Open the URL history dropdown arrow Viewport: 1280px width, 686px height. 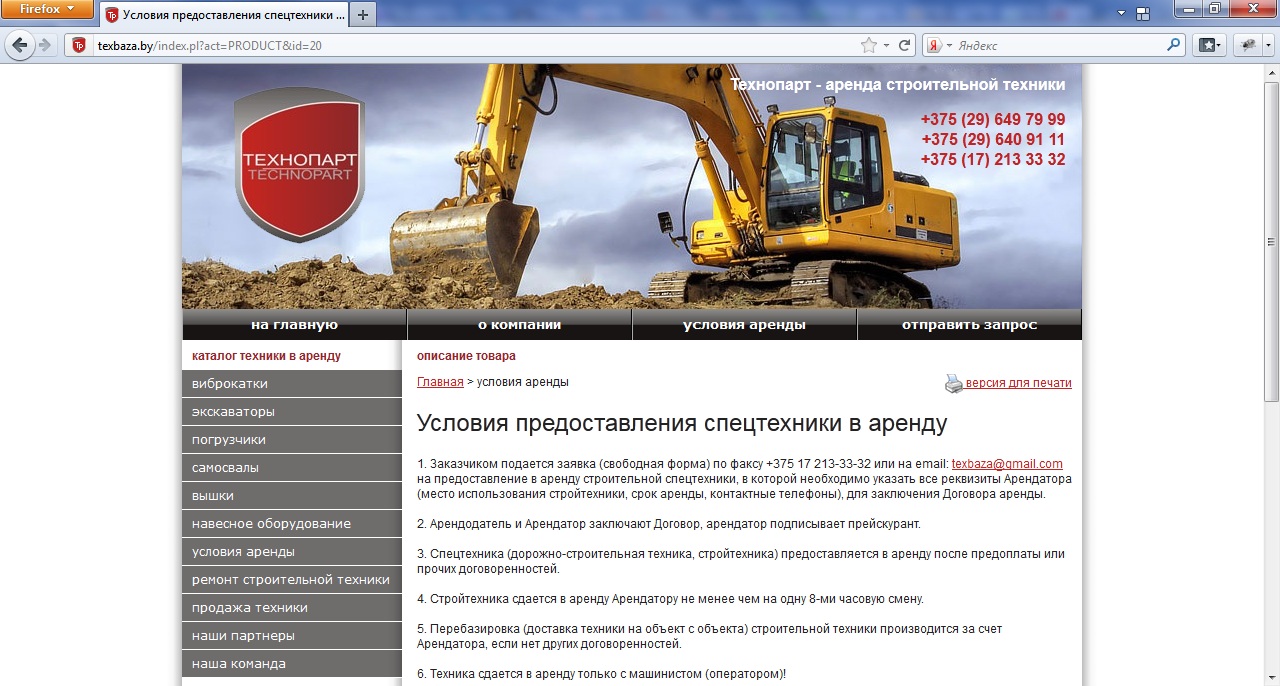887,46
